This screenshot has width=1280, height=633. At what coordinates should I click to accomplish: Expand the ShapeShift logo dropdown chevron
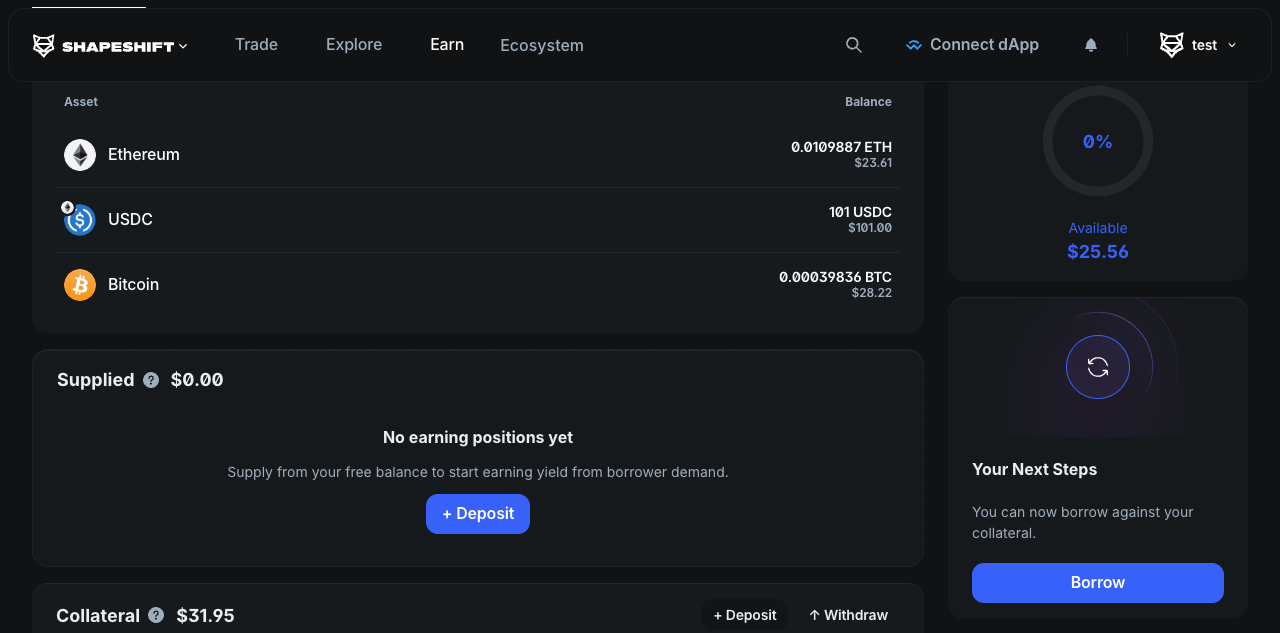[x=183, y=46]
